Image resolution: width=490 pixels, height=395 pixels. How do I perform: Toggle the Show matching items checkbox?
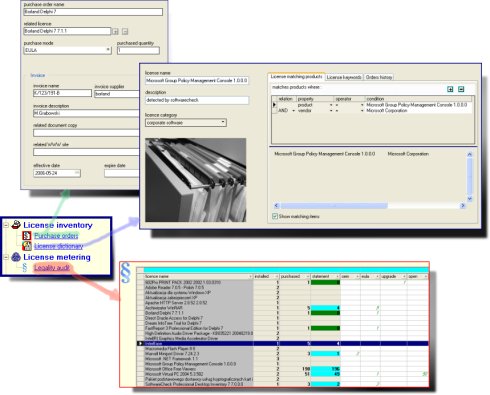click(275, 216)
